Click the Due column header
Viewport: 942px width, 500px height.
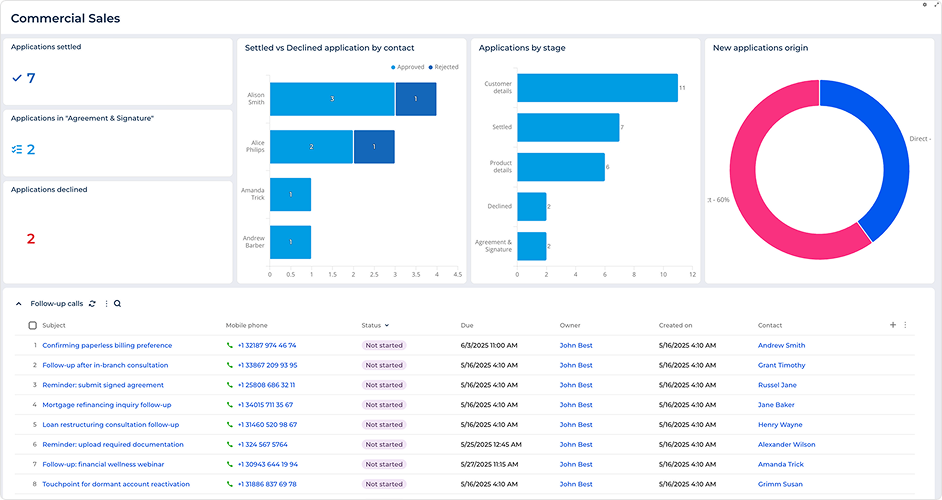click(467, 325)
